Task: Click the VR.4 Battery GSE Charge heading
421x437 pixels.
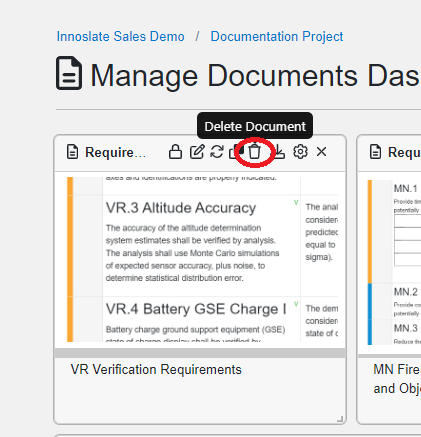Action: click(196, 309)
